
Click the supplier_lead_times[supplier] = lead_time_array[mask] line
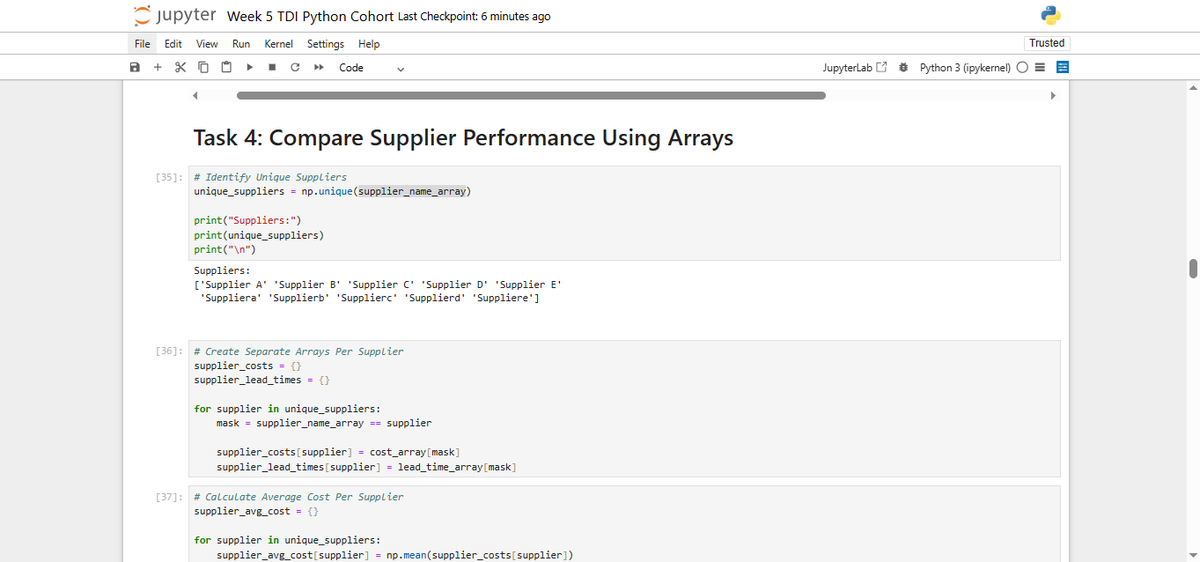click(x=365, y=467)
